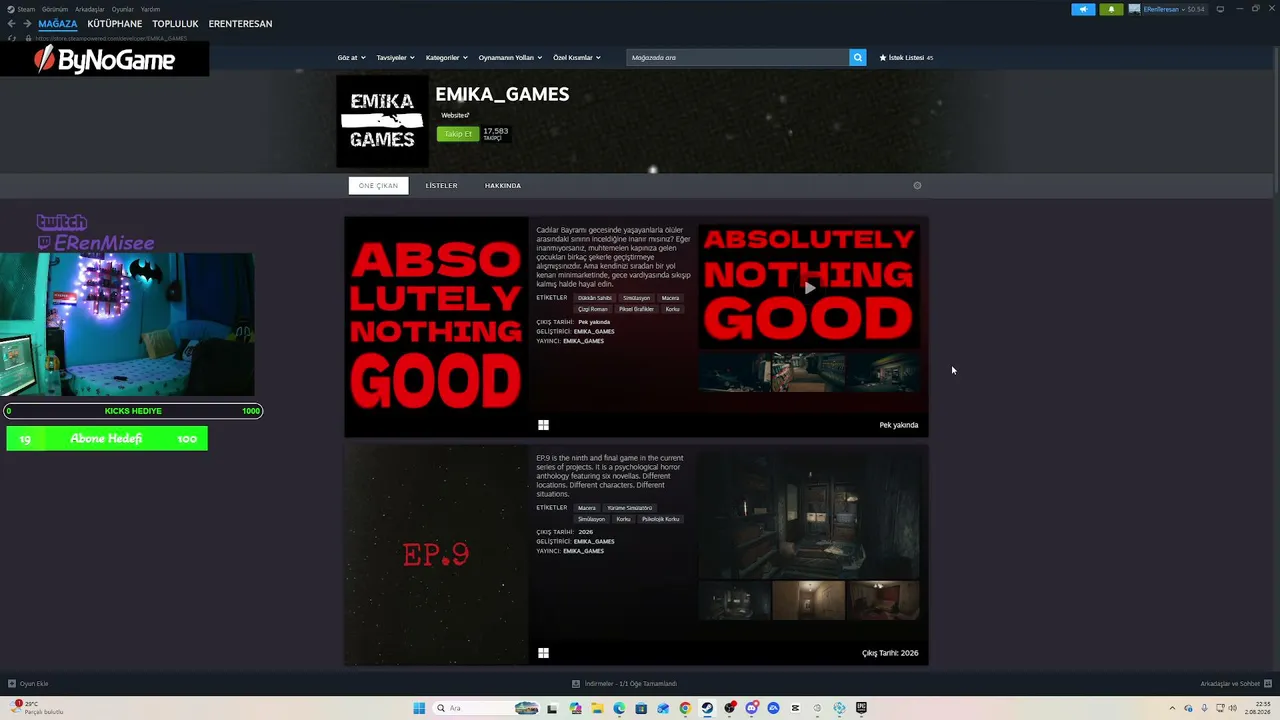This screenshot has width=1280, height=720.
Task: Click the taskbar volume icon
Action: (x=1234, y=708)
